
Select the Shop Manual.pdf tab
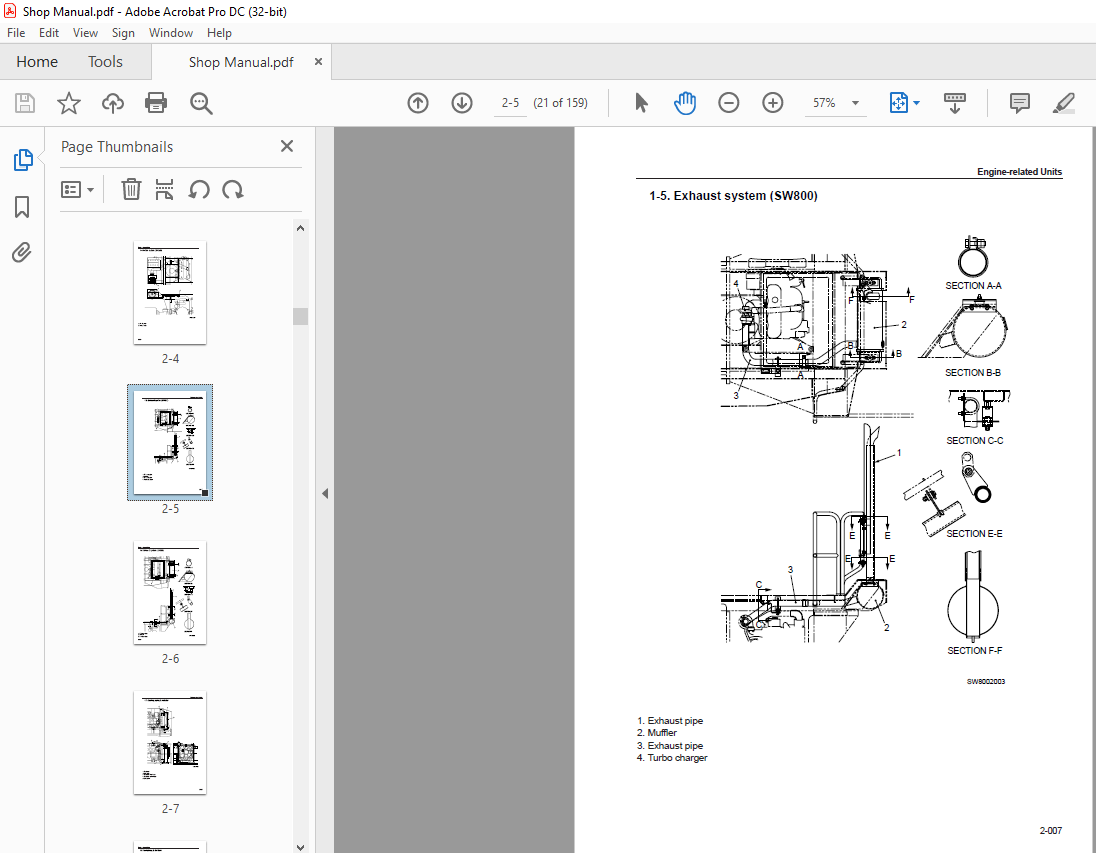coord(241,62)
